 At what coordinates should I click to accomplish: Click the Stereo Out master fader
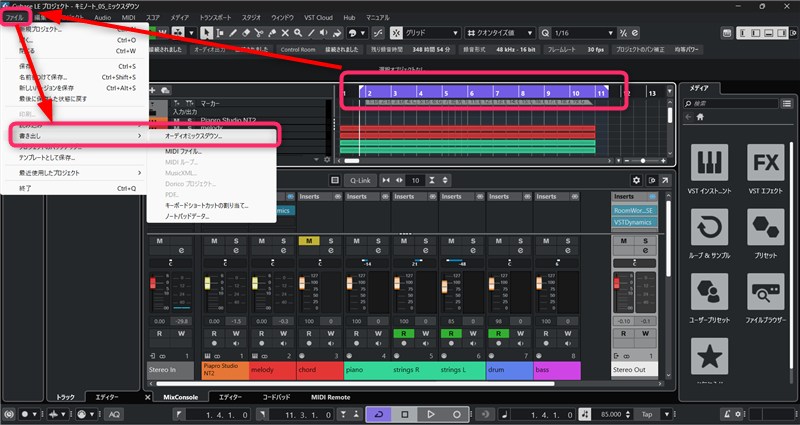[616, 282]
